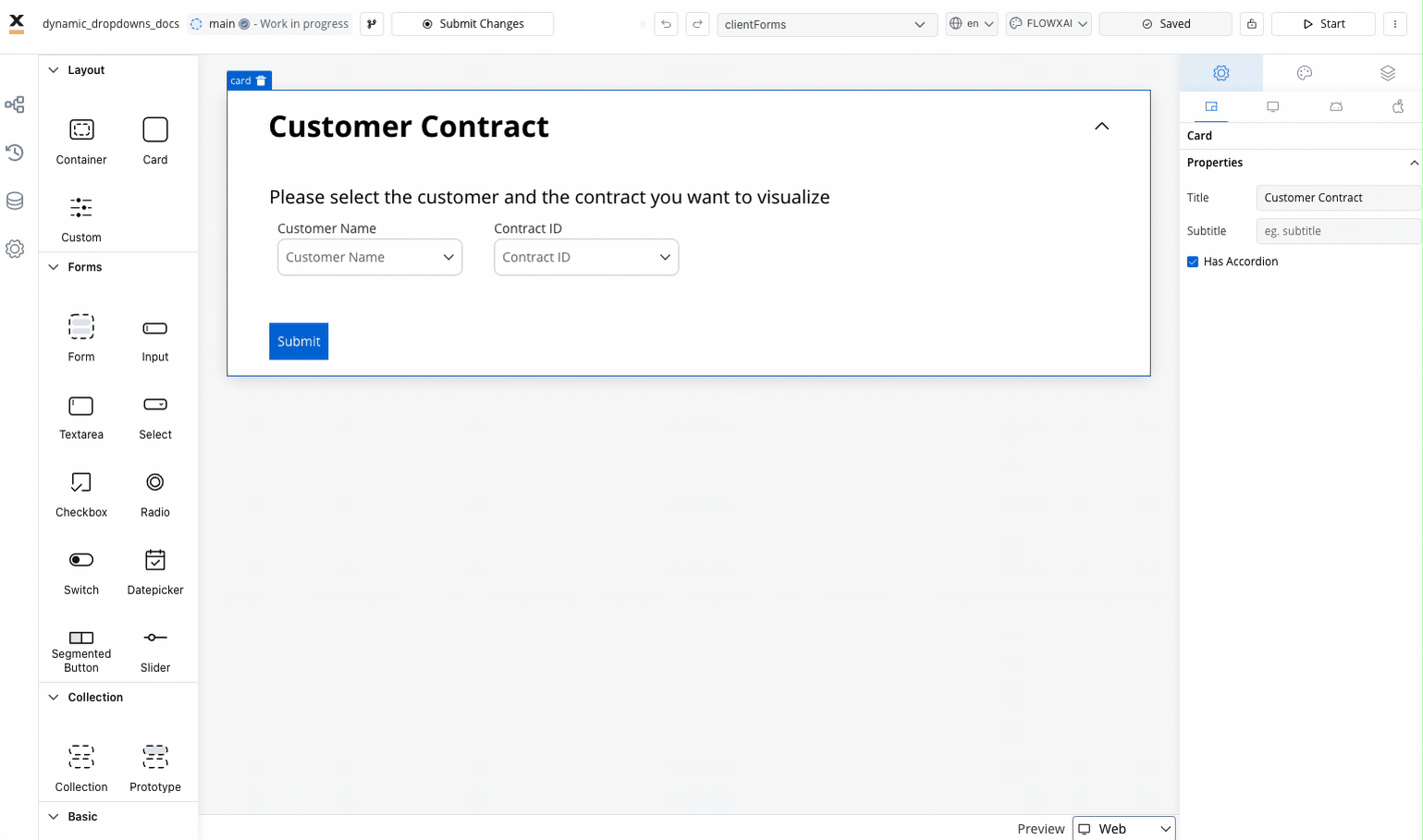Switch to the styles palette tab
This screenshot has height=840, width=1423.
1305,73
